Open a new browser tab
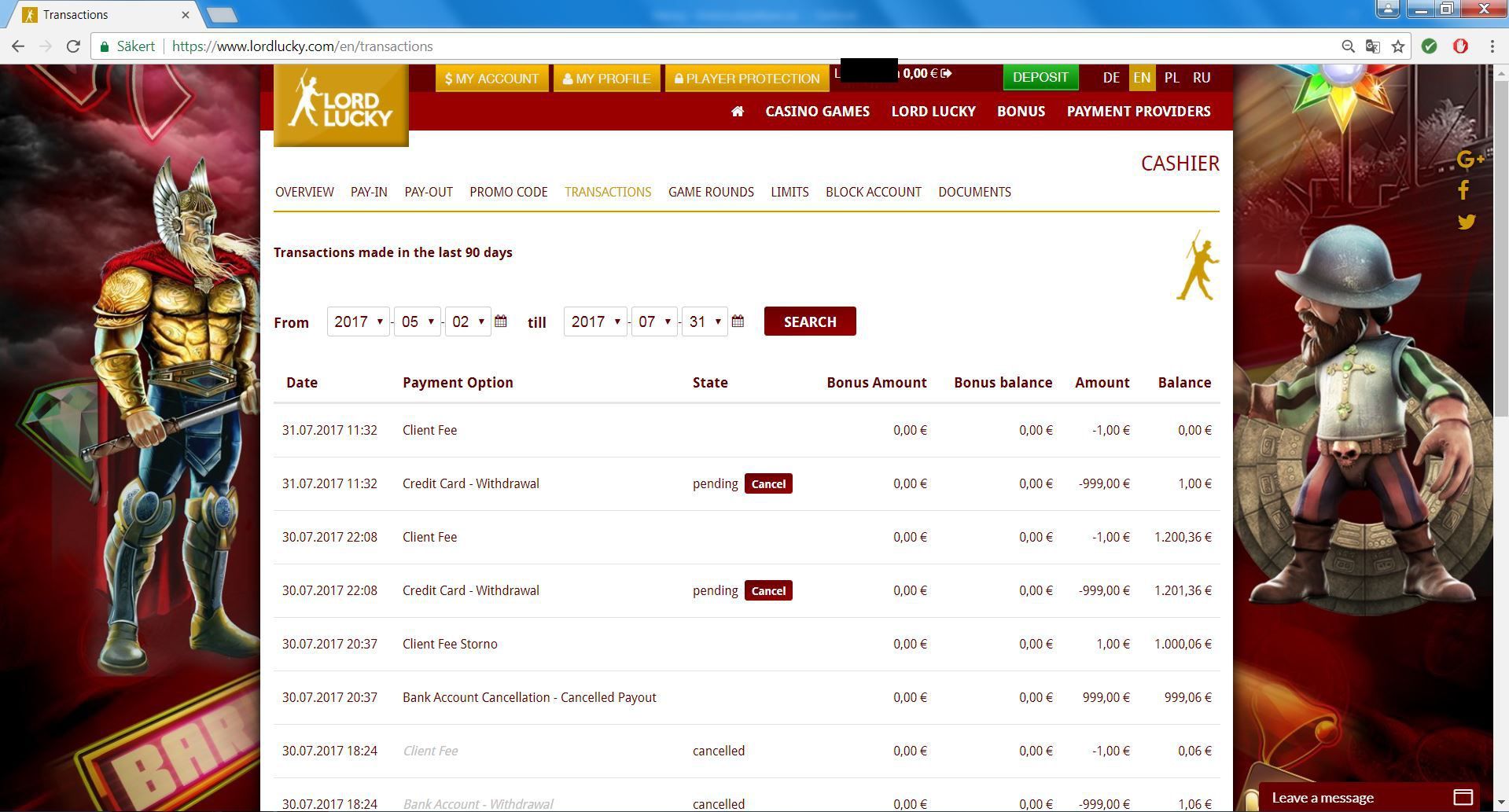 tap(222, 14)
